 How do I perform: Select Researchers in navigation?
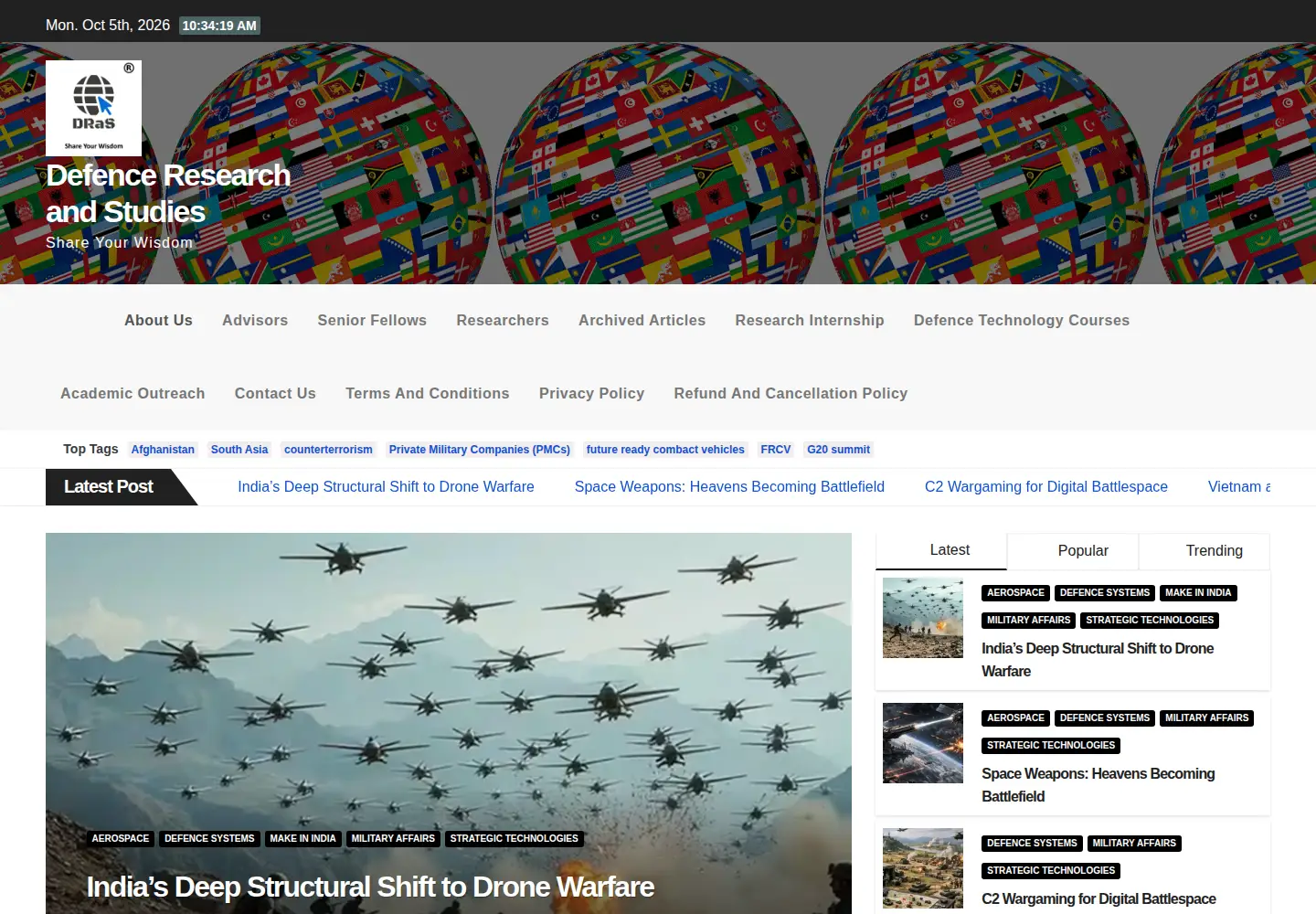(x=503, y=321)
